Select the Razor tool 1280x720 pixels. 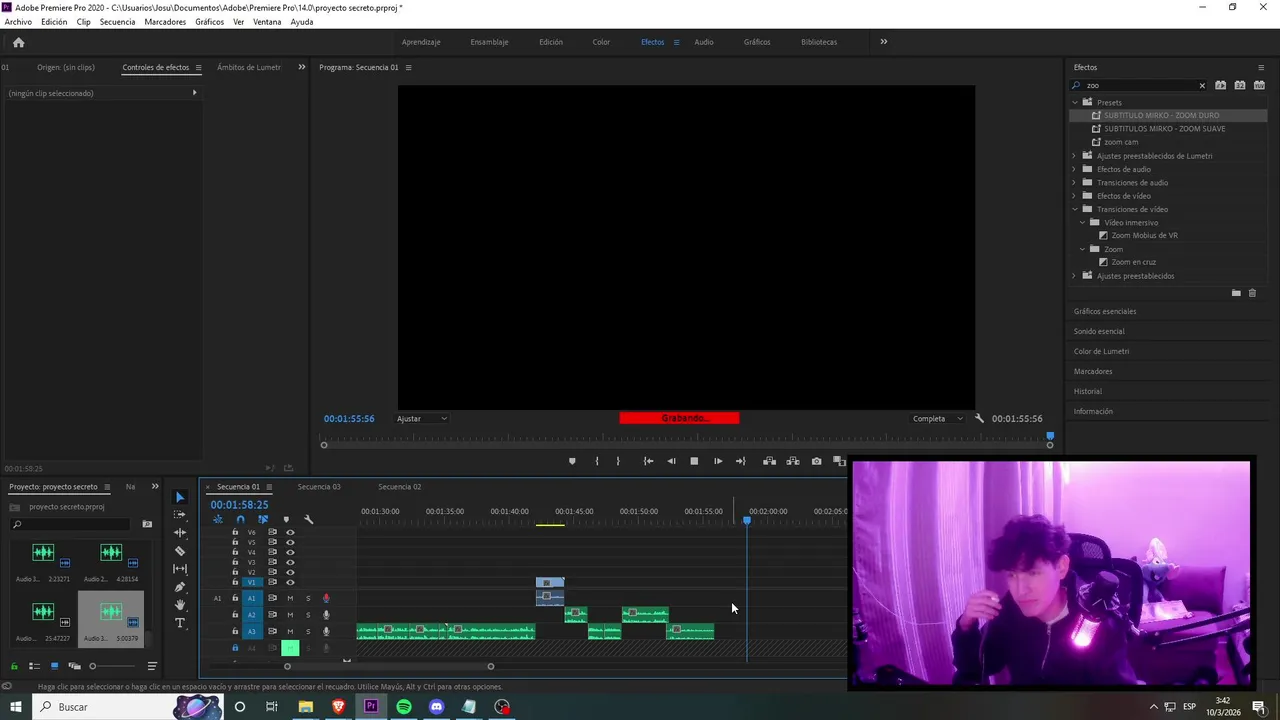[x=180, y=550]
